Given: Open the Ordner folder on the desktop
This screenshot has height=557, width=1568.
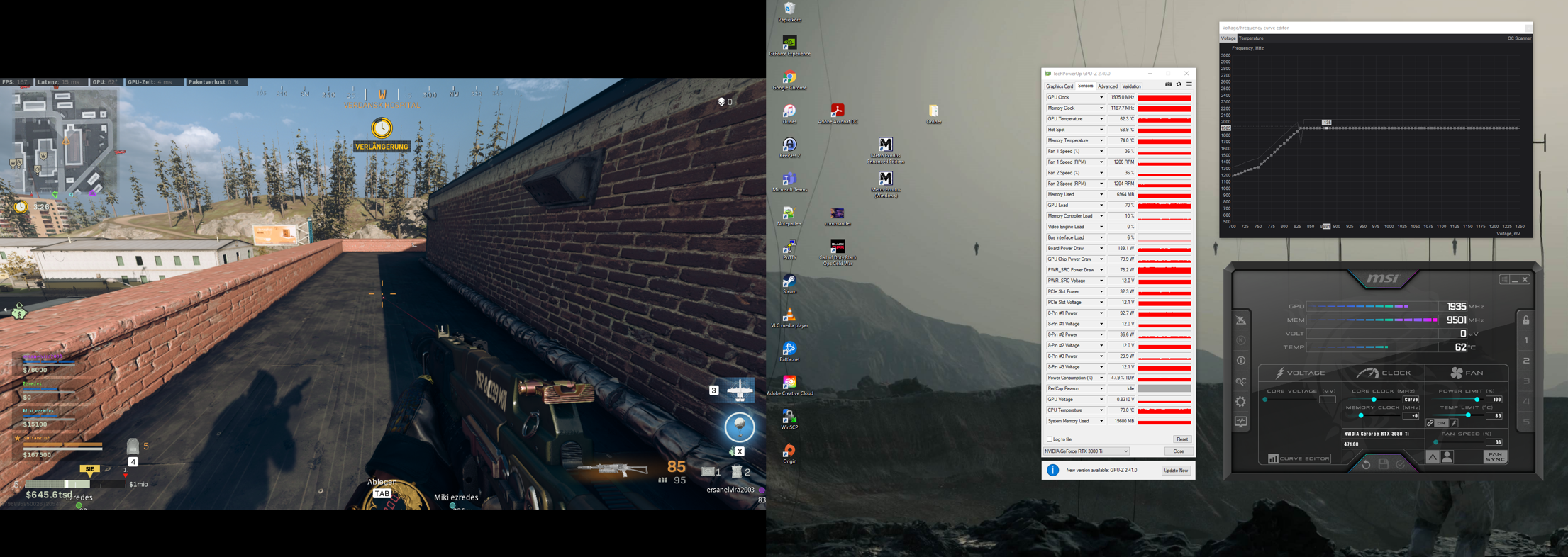Looking at the screenshot, I should (933, 114).
